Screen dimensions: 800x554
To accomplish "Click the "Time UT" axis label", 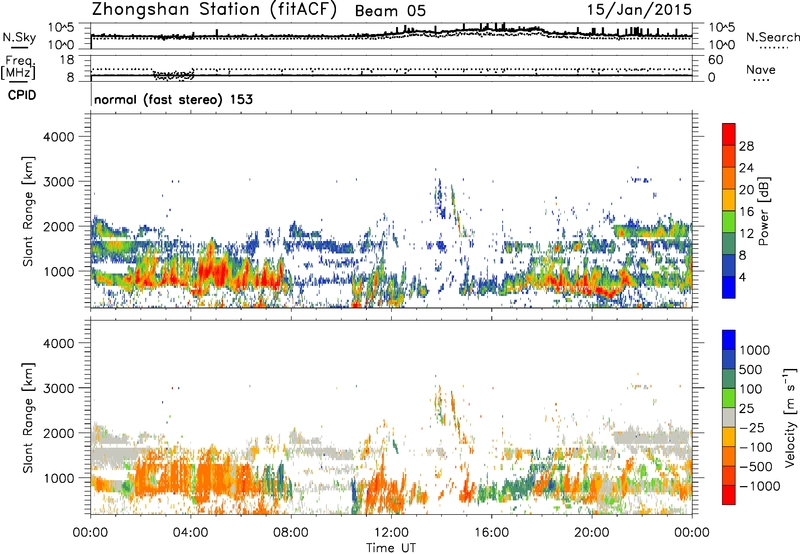I will point(391,548).
